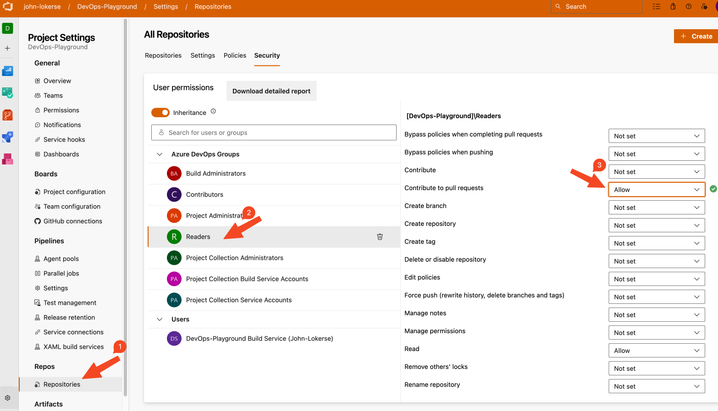Toggle the Inheritance switch off

pyautogui.click(x=160, y=112)
